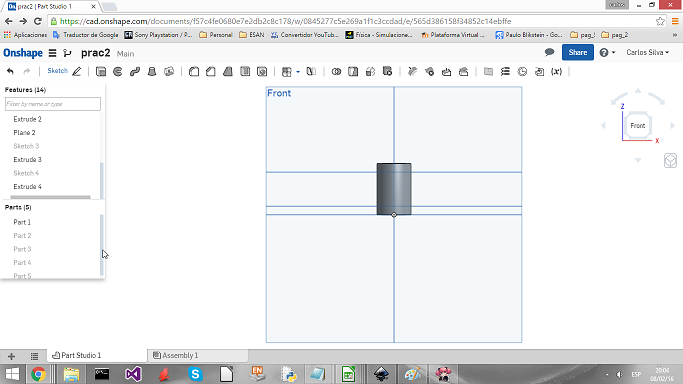Select the Sweep tool icon
The image size is (683, 384).
tap(135, 71)
